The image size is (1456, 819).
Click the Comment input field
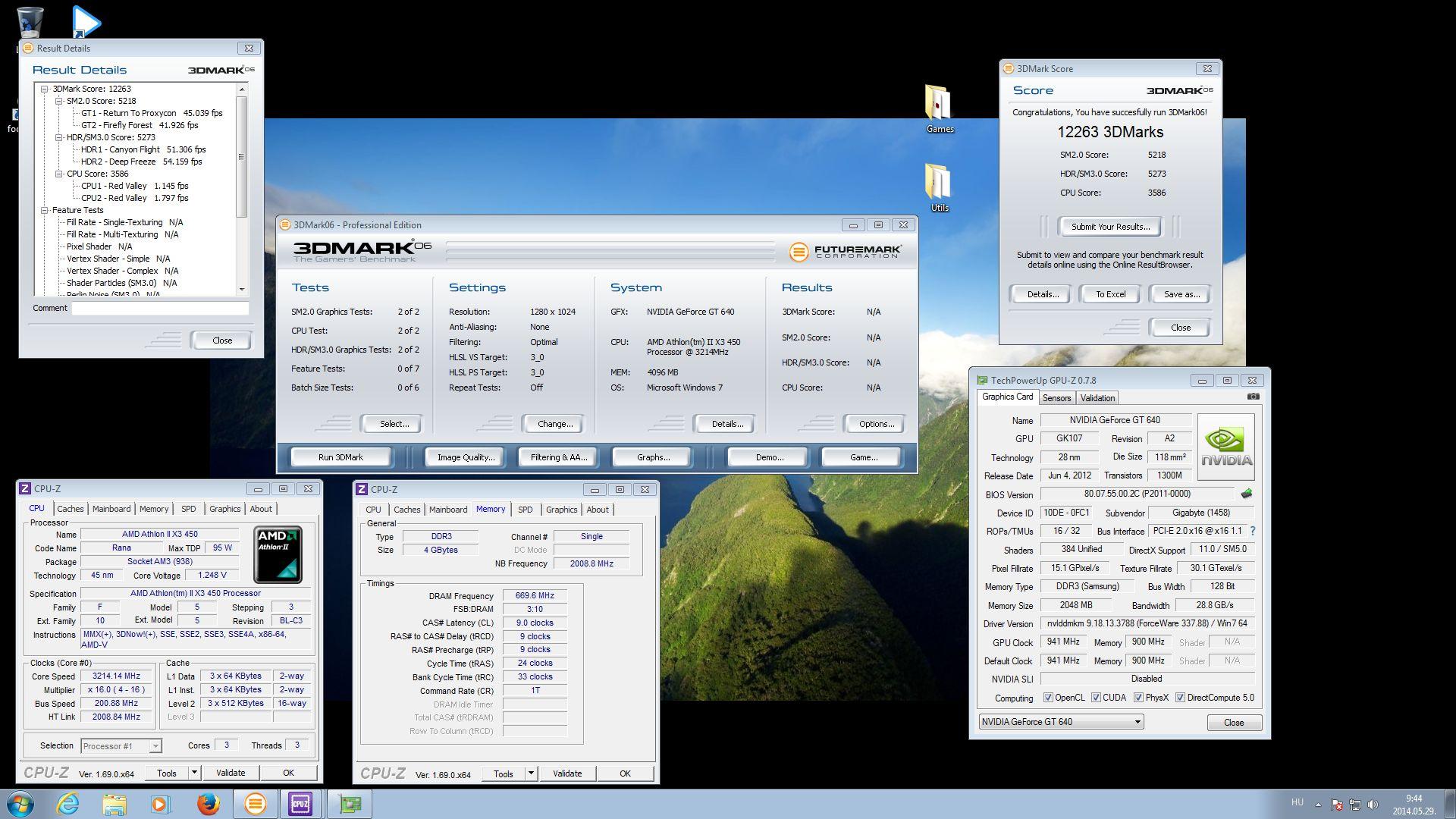(x=160, y=308)
